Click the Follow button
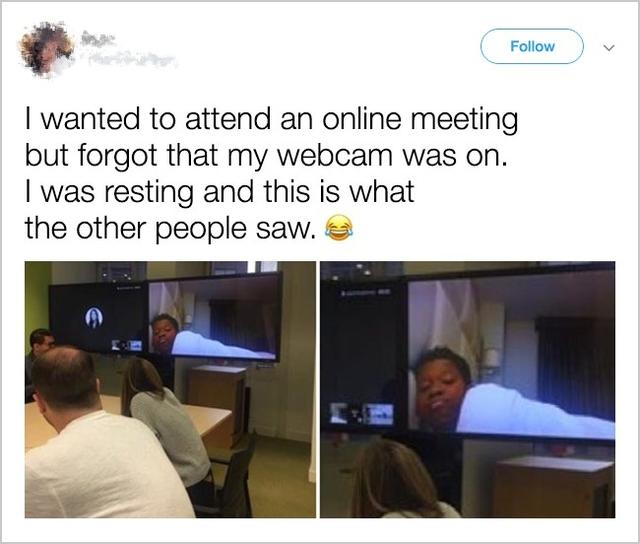This screenshot has height=544, width=640. [532, 46]
